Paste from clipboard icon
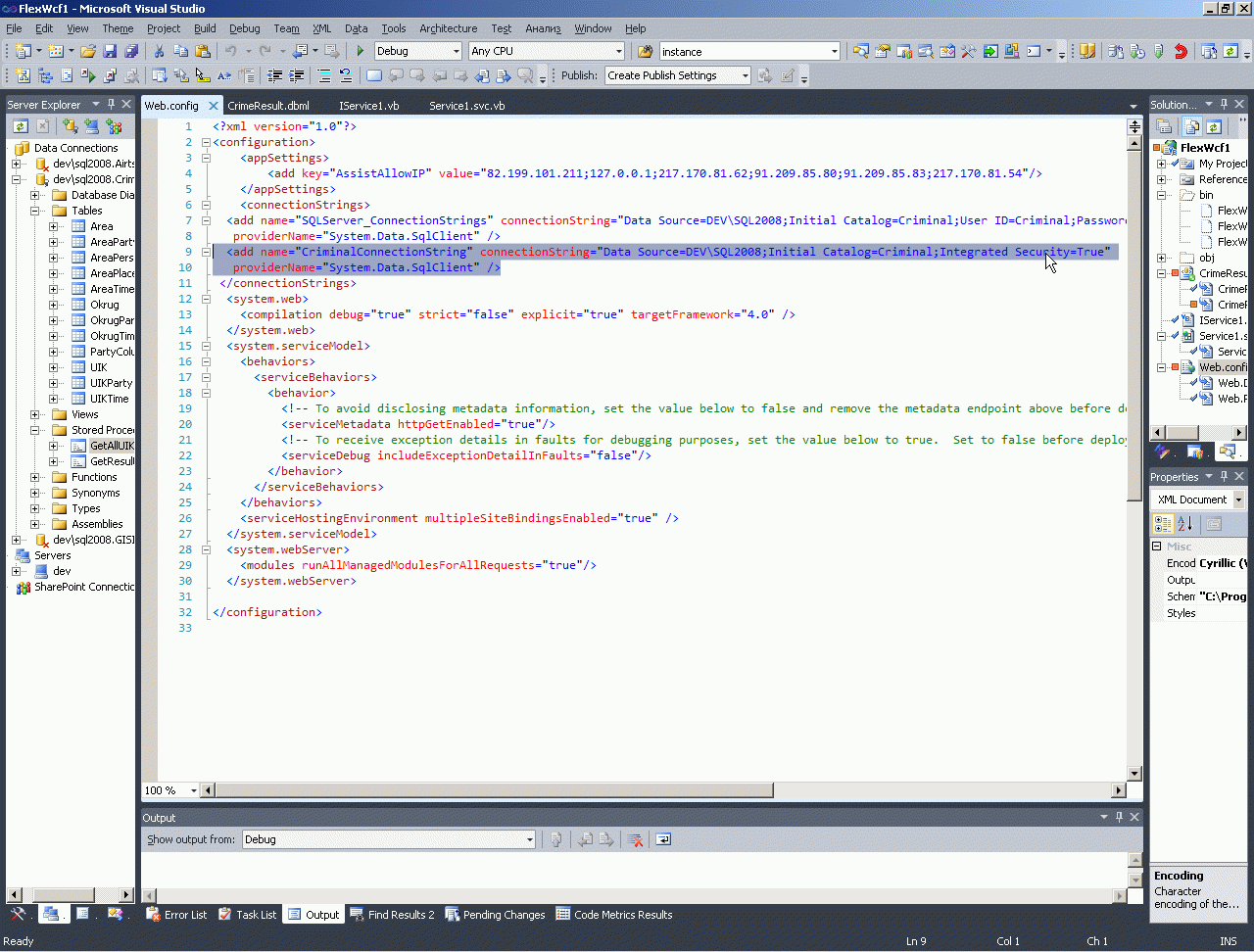This screenshot has width=1254, height=952. point(203,51)
